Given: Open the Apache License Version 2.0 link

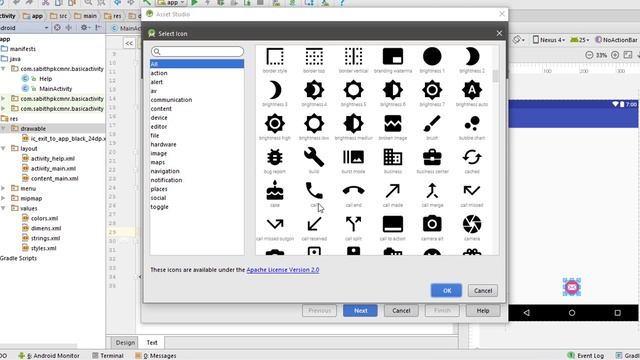Looking at the screenshot, I should point(283,270).
